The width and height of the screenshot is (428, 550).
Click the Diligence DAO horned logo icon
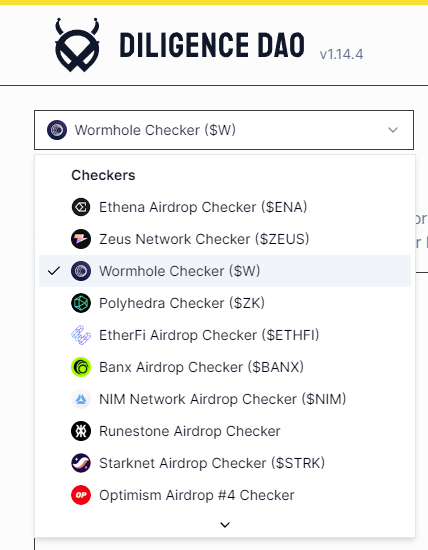77,45
